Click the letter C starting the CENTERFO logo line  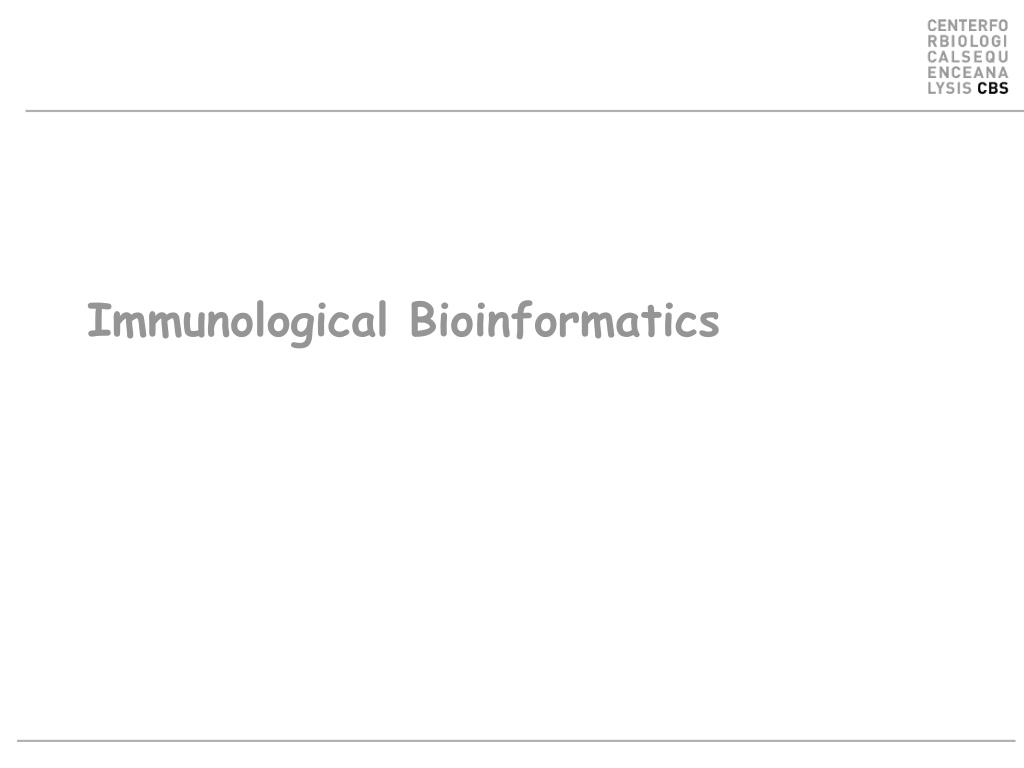(x=932, y=26)
